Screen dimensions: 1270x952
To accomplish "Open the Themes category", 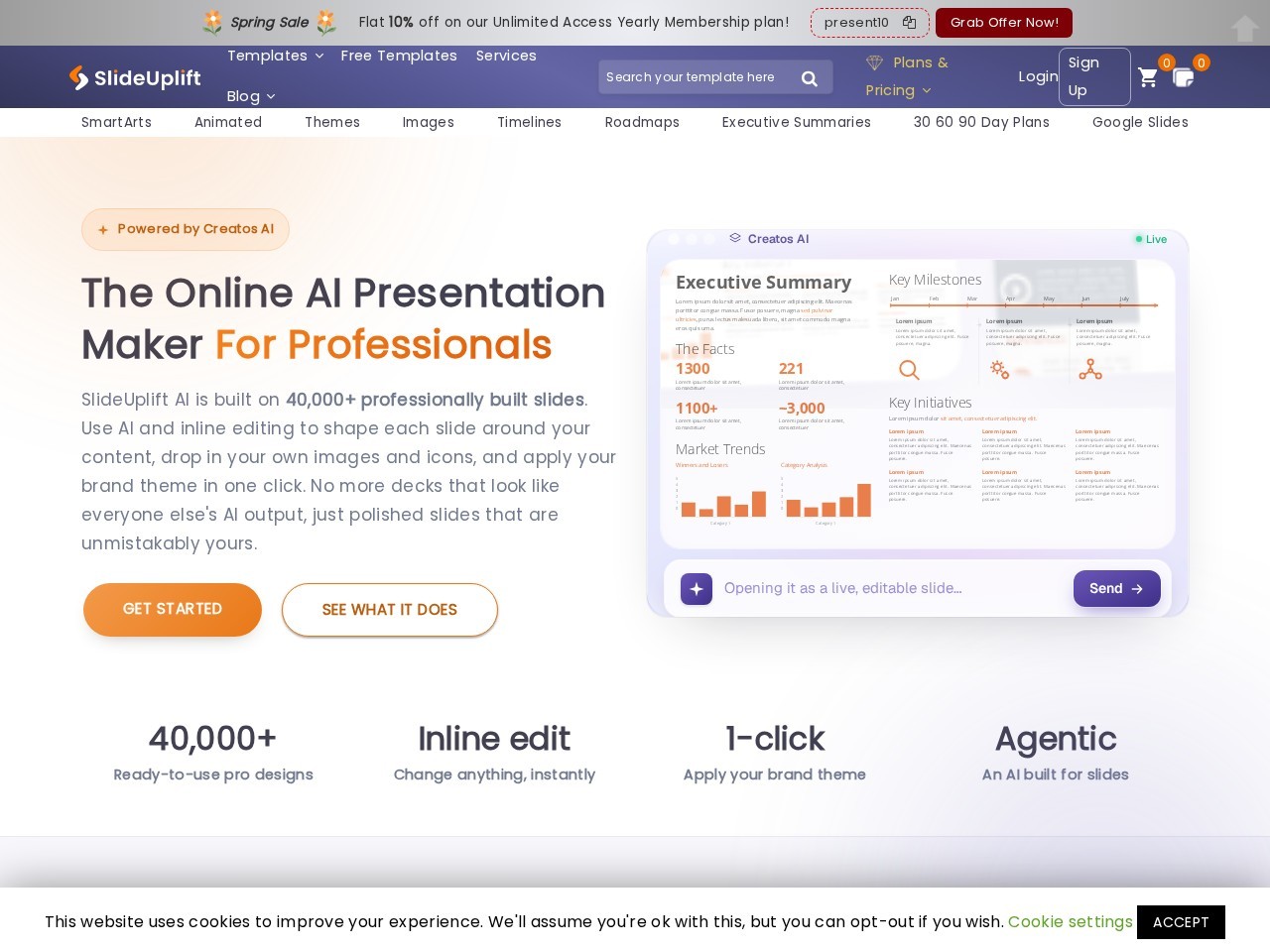I will tap(332, 122).
